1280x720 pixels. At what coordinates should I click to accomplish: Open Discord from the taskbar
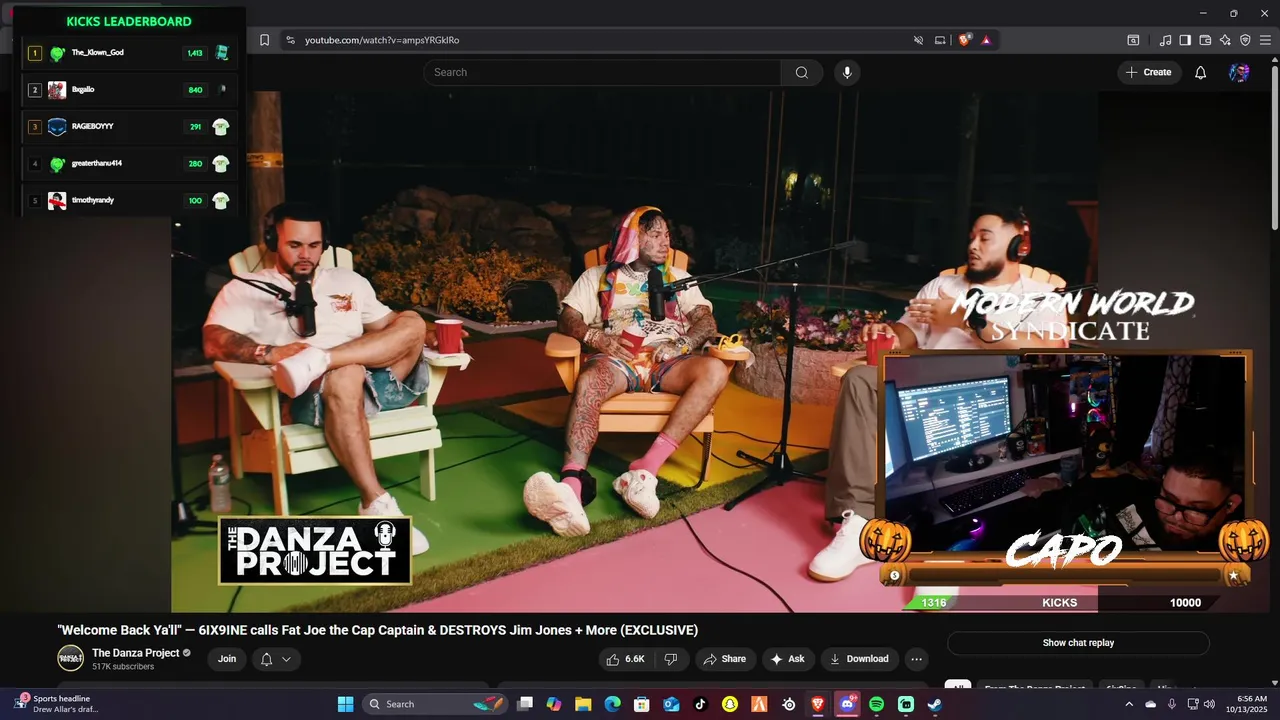pyautogui.click(x=848, y=704)
